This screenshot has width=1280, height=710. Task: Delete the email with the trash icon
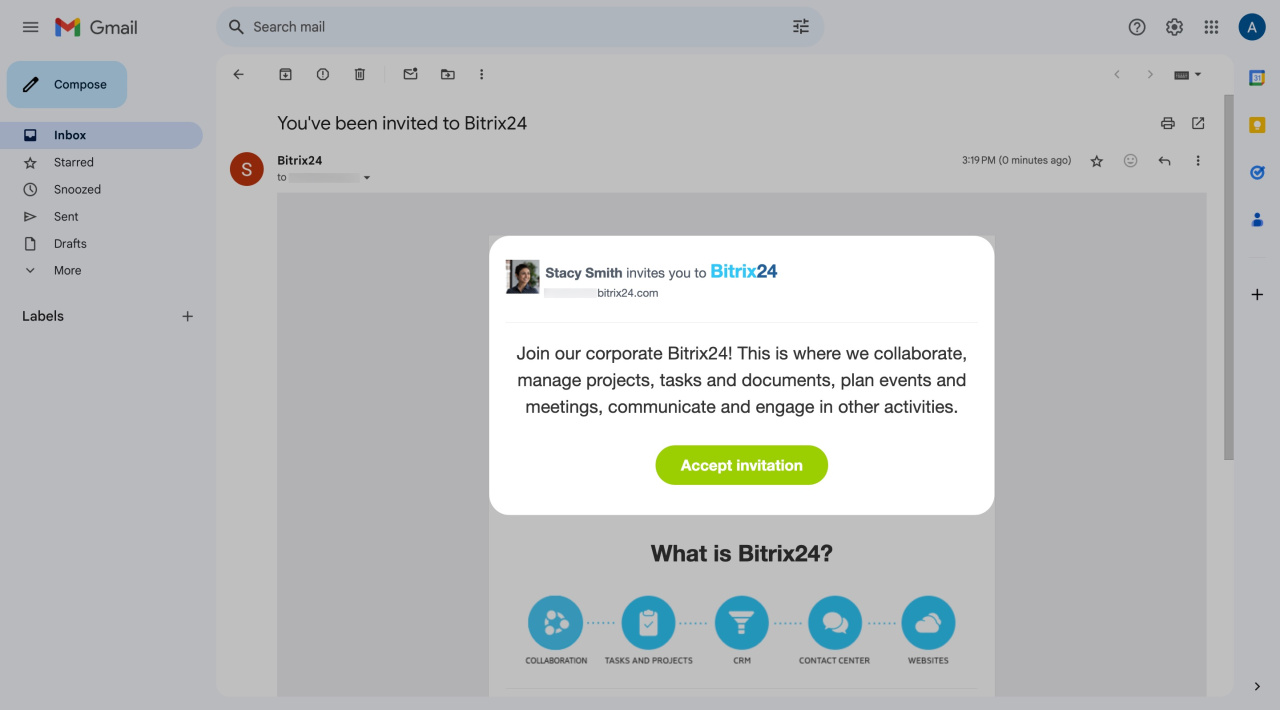360,74
